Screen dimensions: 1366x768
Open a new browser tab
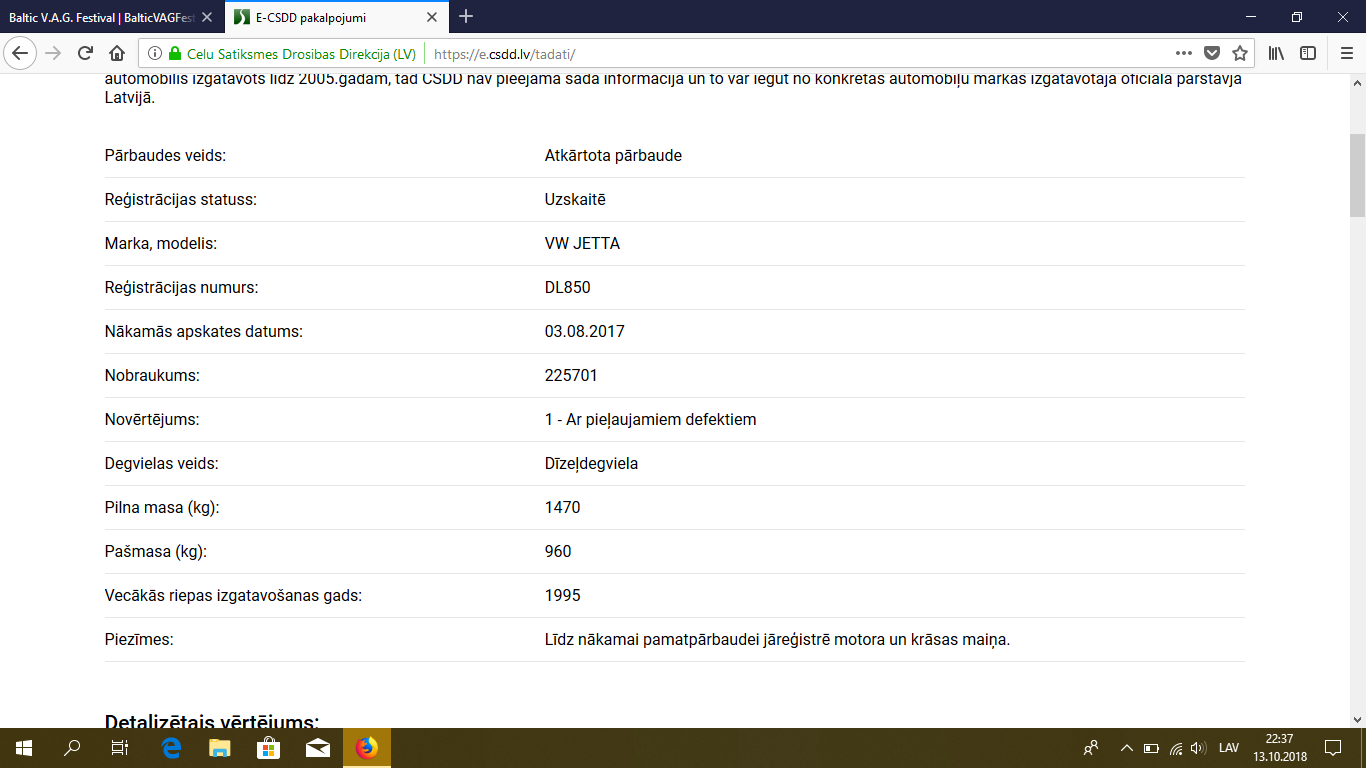pos(466,17)
